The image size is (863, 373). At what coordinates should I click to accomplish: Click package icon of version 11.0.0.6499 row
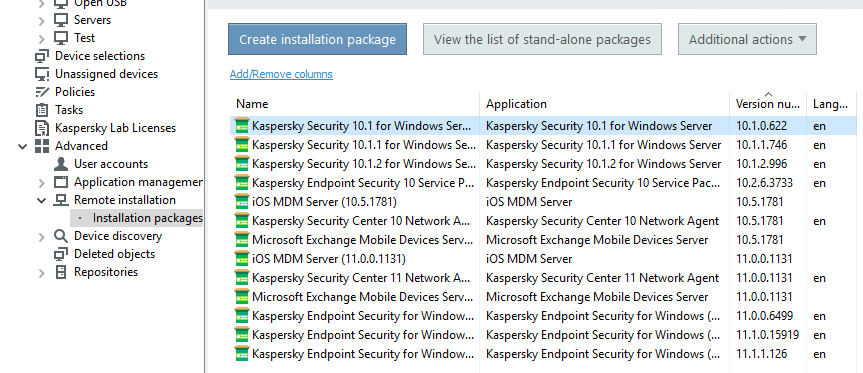(x=242, y=316)
